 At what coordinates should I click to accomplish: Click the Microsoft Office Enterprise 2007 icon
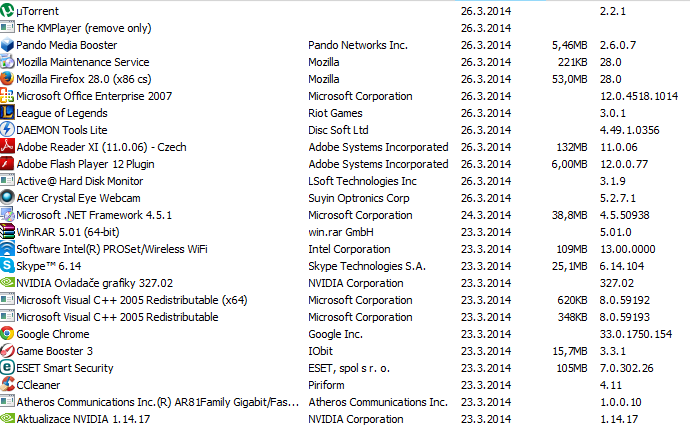8,96
